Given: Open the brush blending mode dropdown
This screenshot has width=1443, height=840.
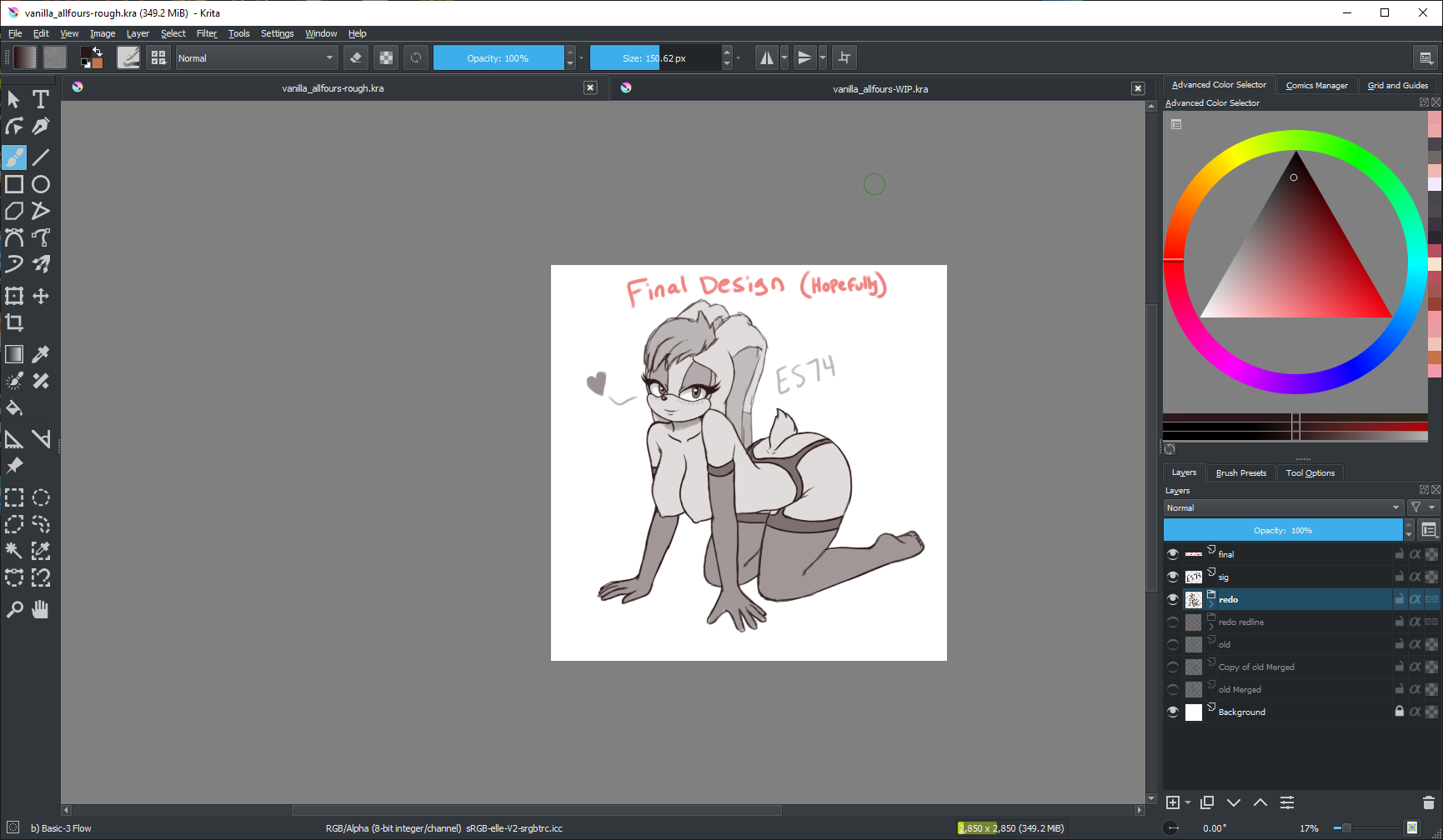Looking at the screenshot, I should (256, 57).
